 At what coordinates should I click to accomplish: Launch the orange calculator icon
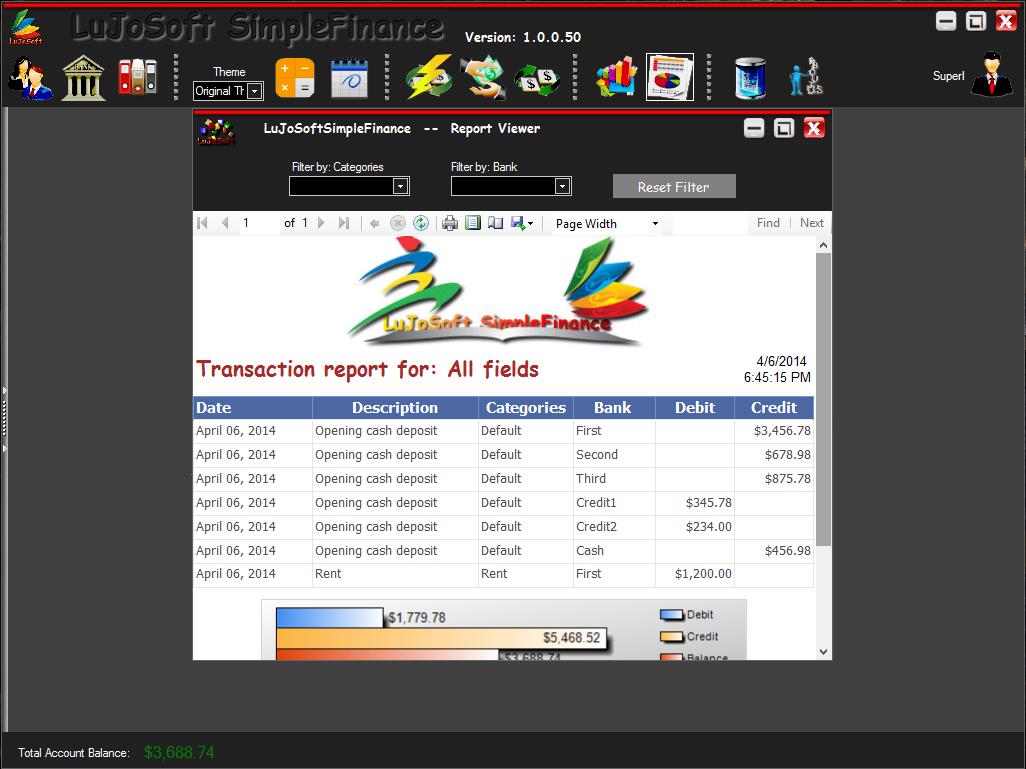pos(294,78)
